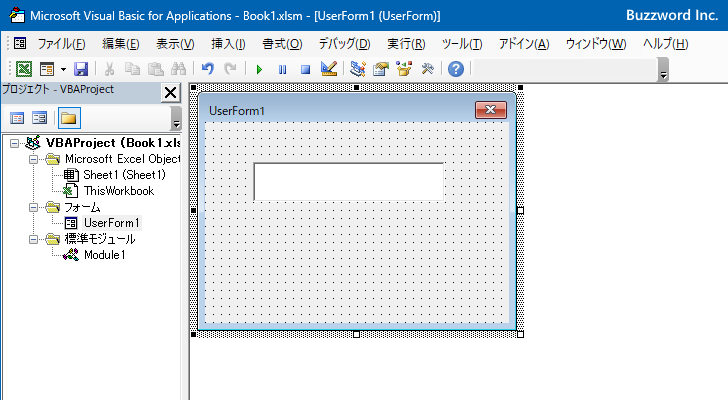Click the Save Book1 floppy disk icon
728x400 pixels.
(x=80, y=69)
